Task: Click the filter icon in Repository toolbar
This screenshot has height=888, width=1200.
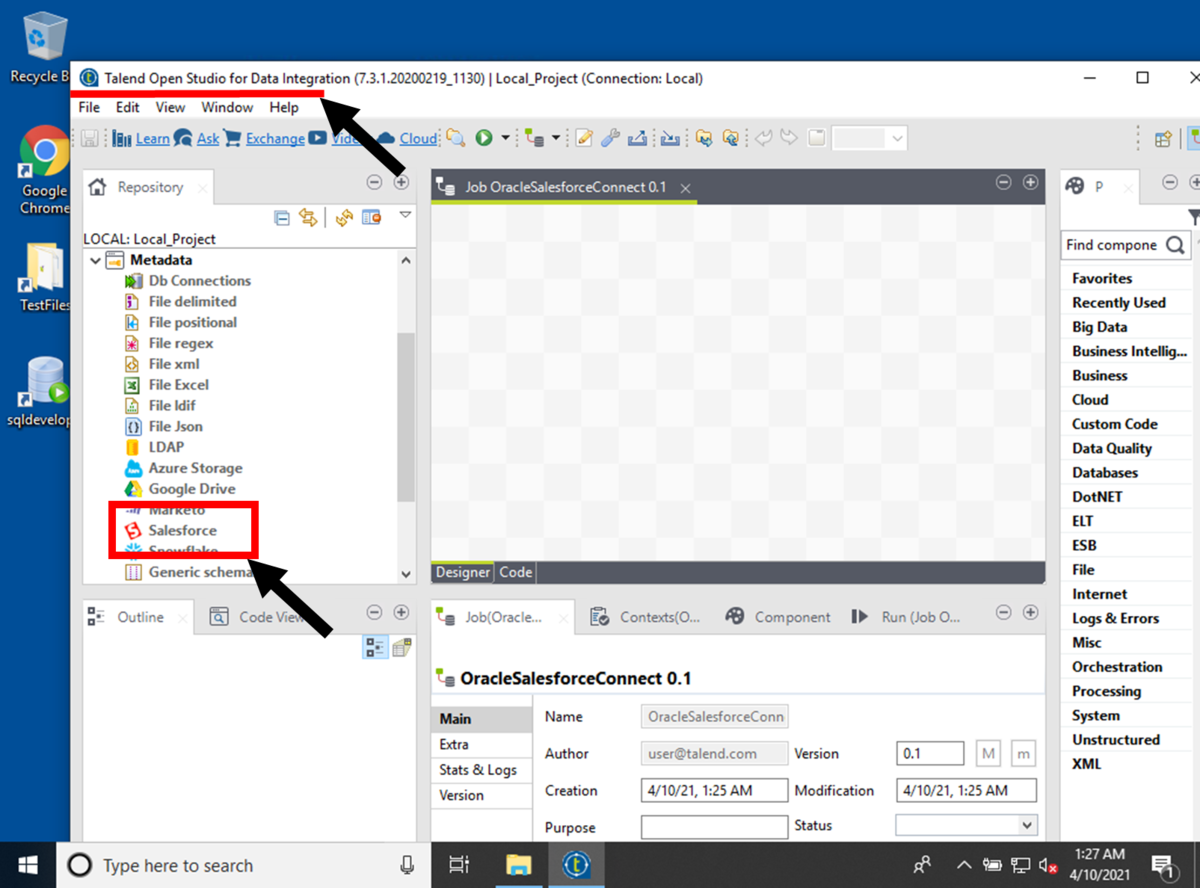Action: coord(371,217)
